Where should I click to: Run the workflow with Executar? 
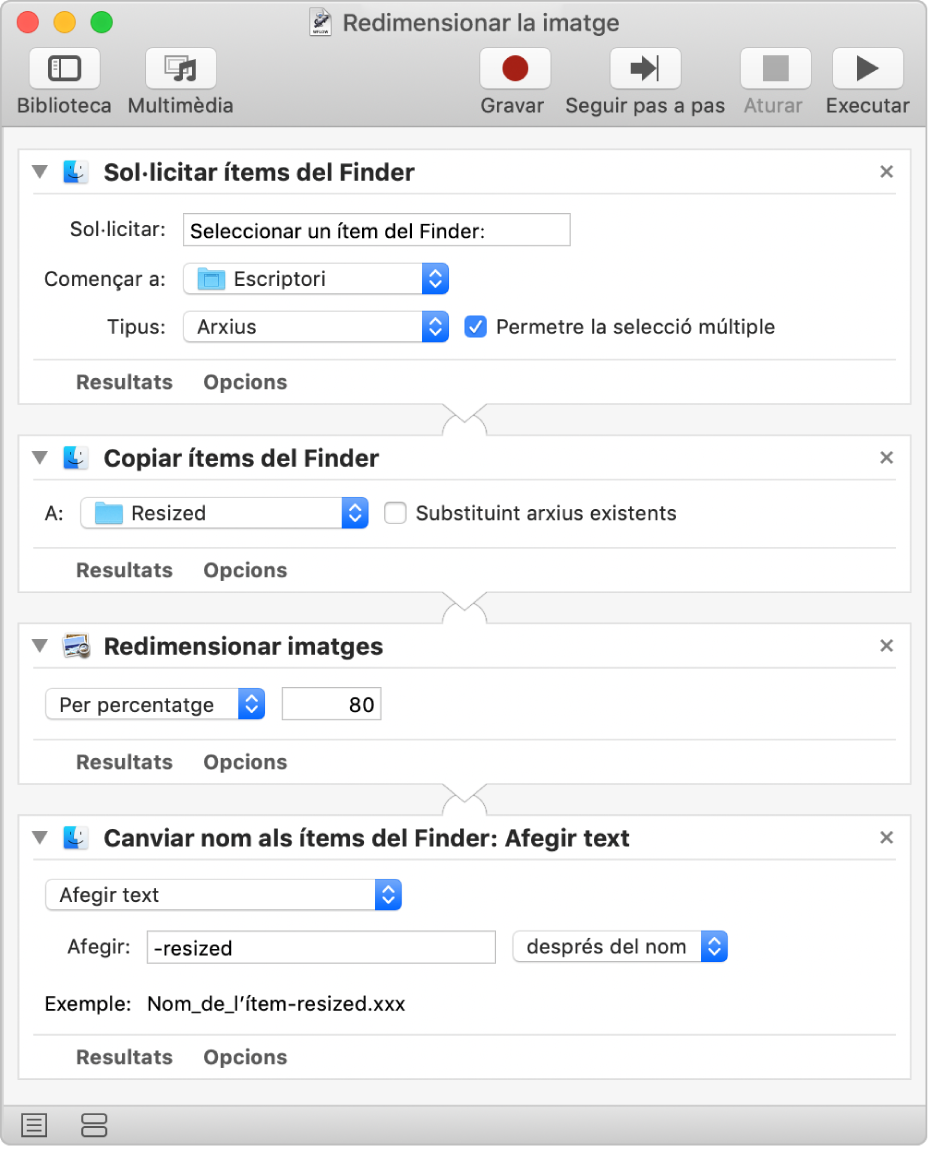coord(867,69)
